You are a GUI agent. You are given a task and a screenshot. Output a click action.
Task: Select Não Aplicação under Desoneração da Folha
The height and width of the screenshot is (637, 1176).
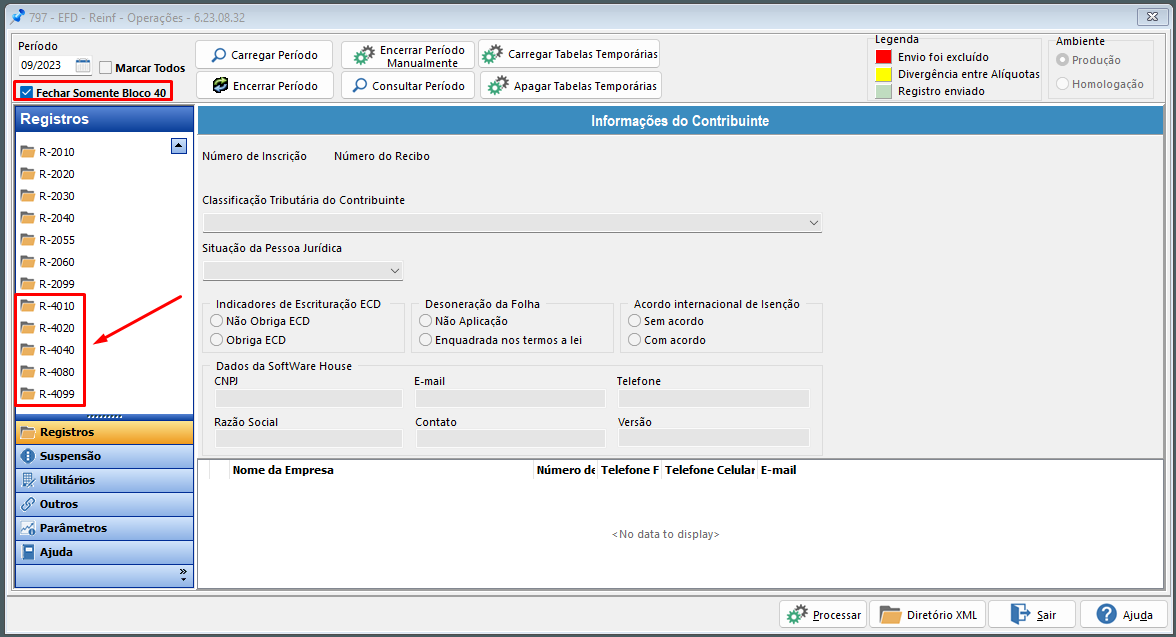click(x=425, y=320)
